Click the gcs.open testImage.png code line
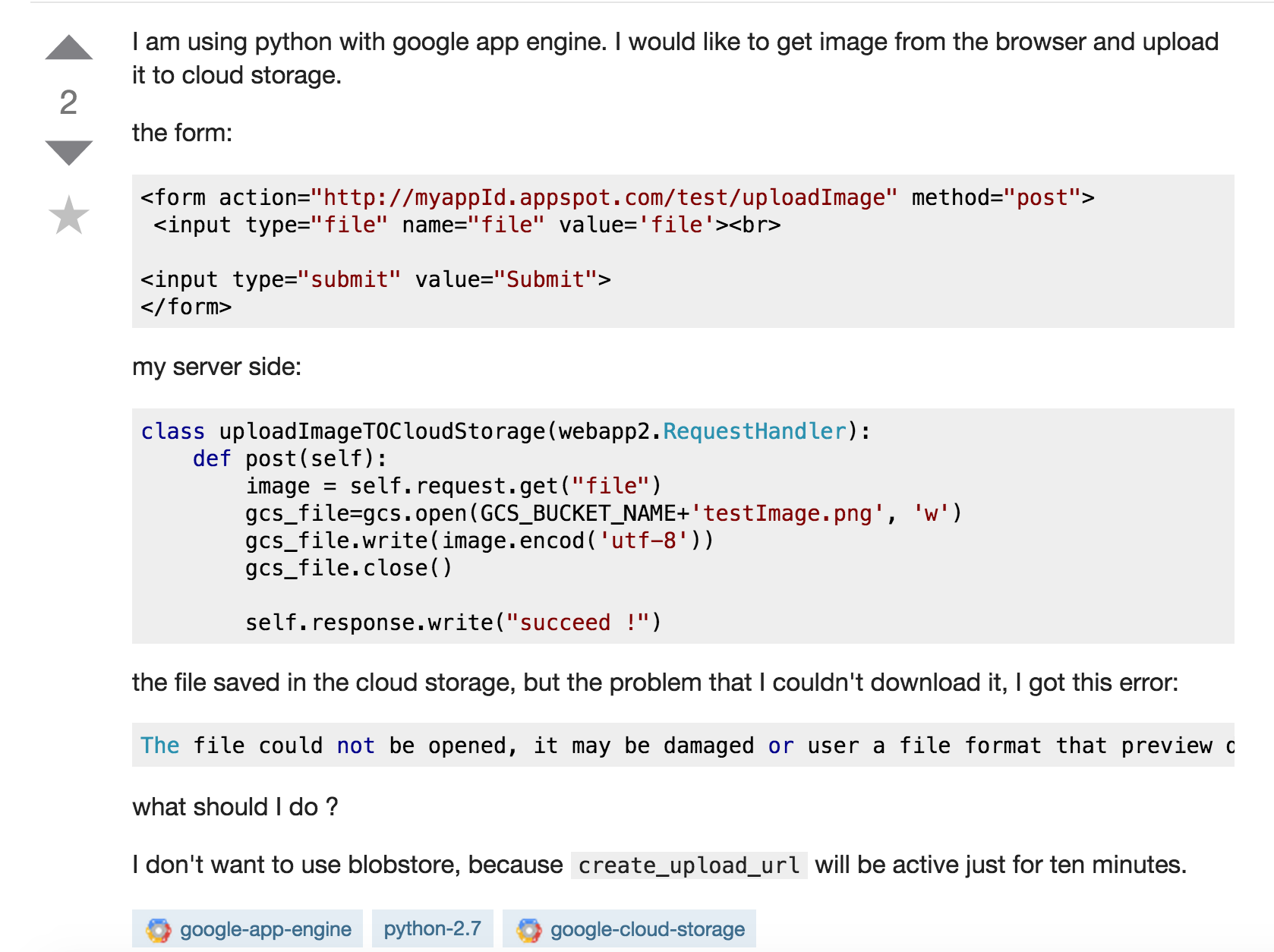The width and height of the screenshot is (1274, 952). pos(604,513)
